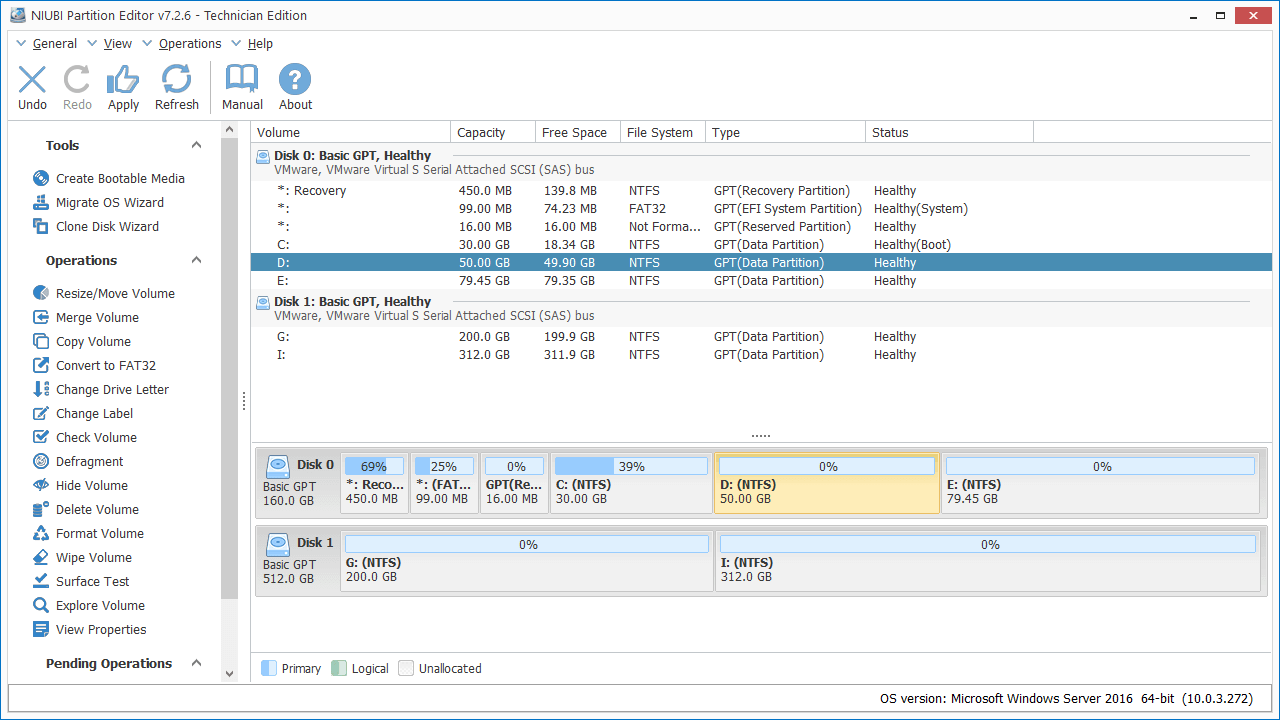Image resolution: width=1280 pixels, height=720 pixels.
Task: Sort the list by Free Space column
Action: (x=574, y=132)
